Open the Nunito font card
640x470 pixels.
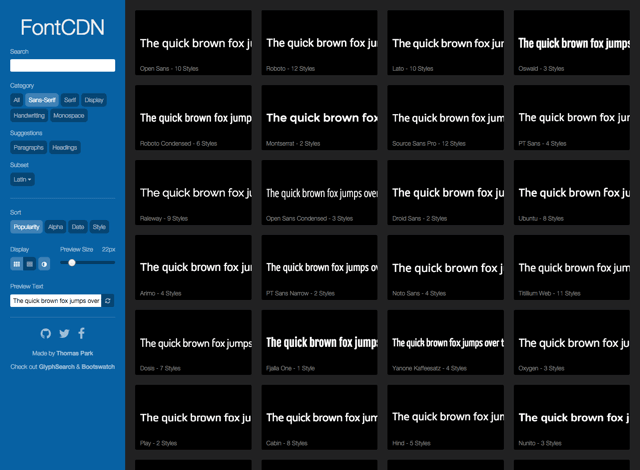tap(572, 417)
